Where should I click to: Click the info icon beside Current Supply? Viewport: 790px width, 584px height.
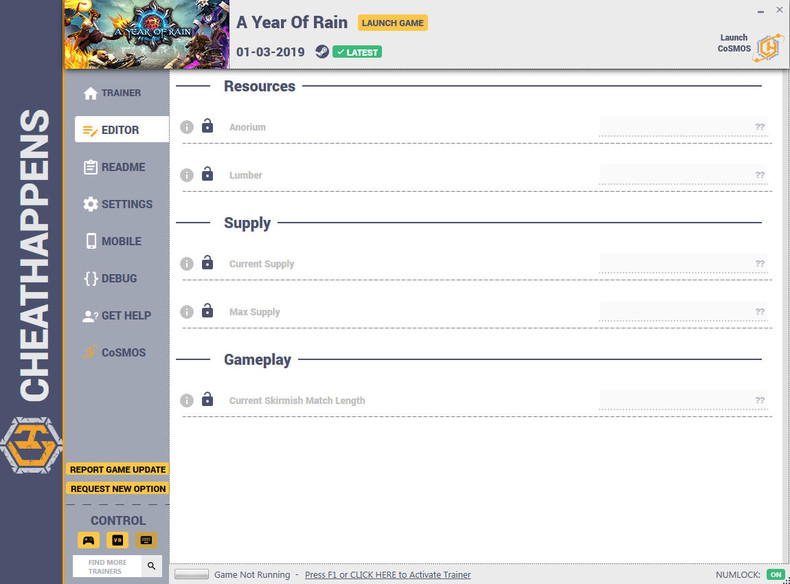pyautogui.click(x=186, y=264)
